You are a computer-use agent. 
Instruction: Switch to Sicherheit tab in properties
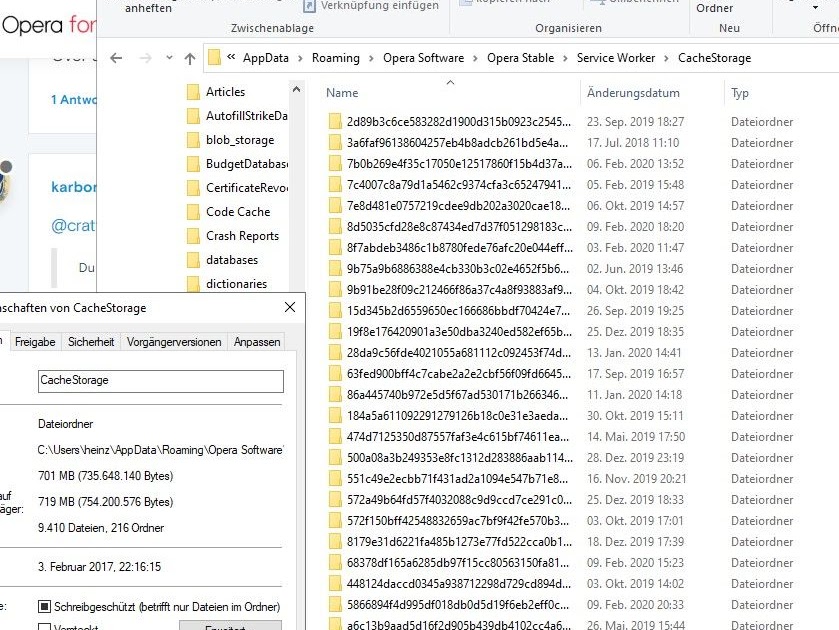91,342
